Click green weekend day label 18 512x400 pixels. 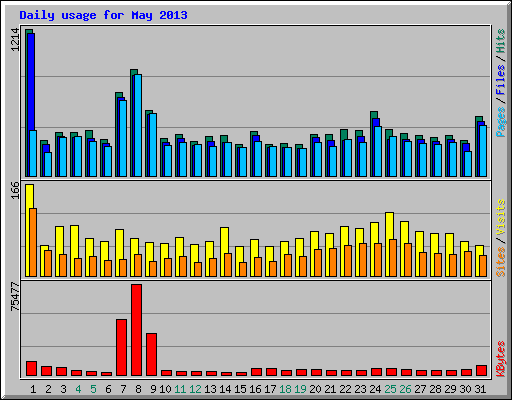click(285, 389)
